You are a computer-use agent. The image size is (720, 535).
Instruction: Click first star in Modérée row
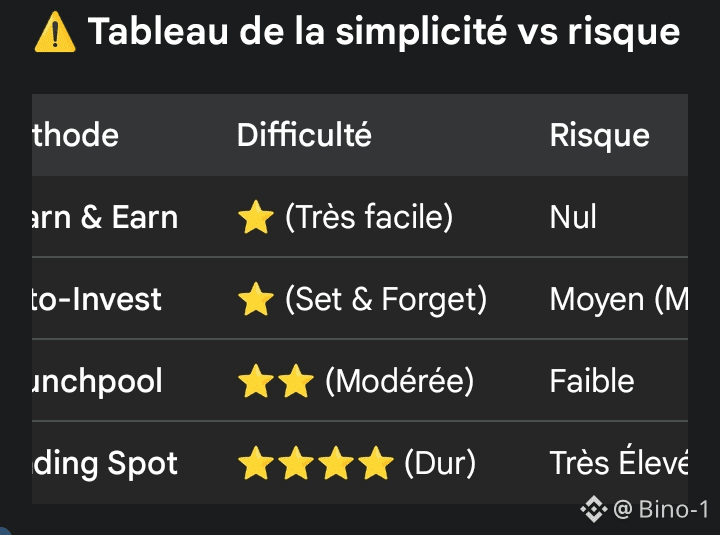(256, 381)
